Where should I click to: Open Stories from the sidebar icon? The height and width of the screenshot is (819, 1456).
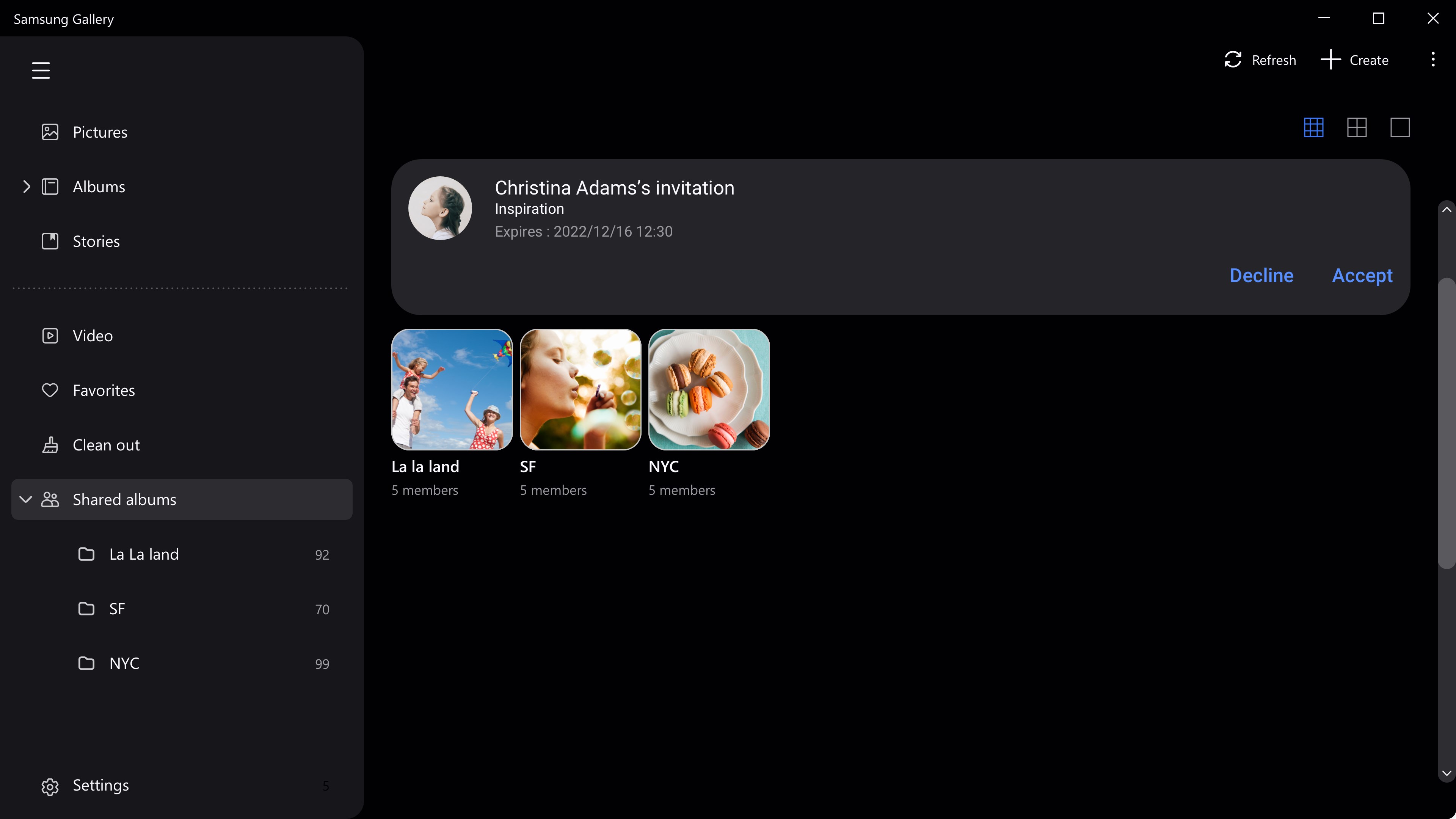[50, 241]
